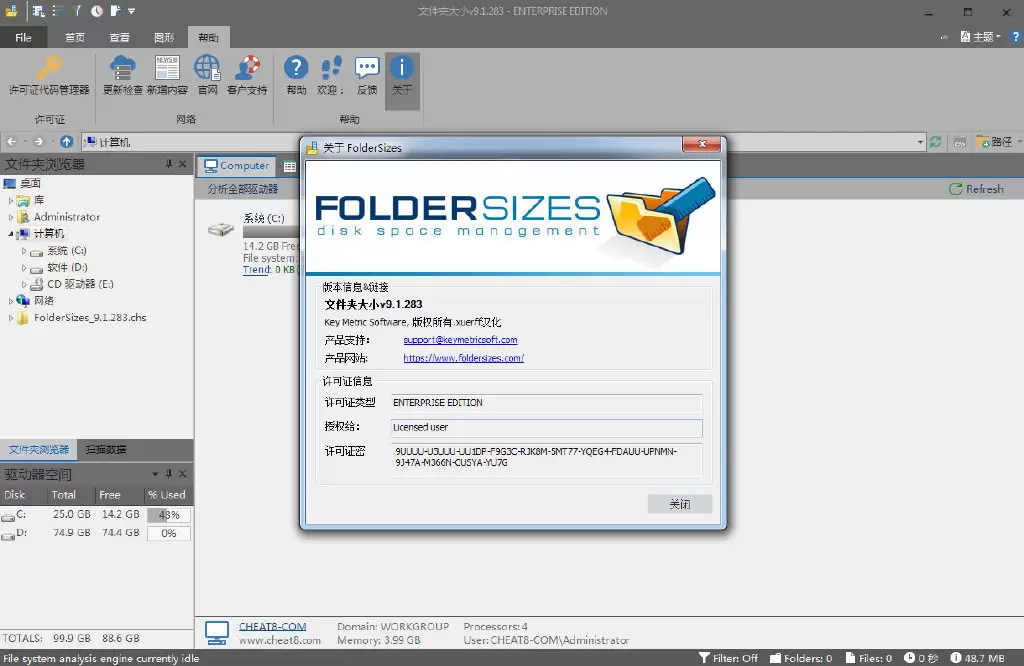The width and height of the screenshot is (1024, 666).
Task: Click the license key text field
Action: pyautogui.click(x=547, y=459)
